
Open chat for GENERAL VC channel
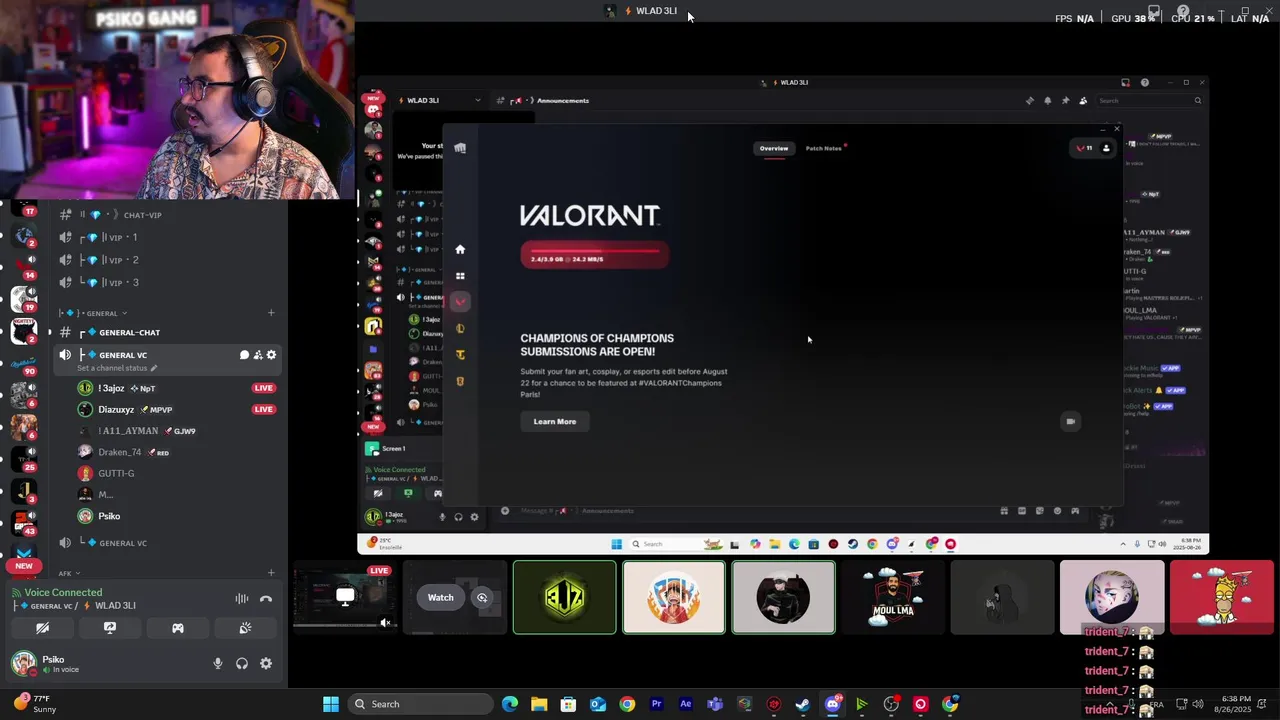[244, 355]
